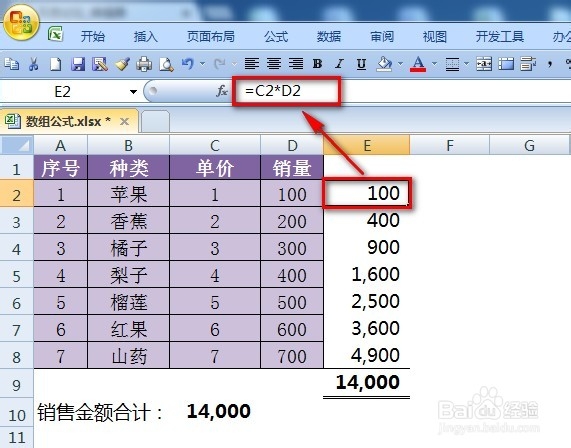Click the Name Box showing E2
Screen dimensions: 571x448
(62, 91)
